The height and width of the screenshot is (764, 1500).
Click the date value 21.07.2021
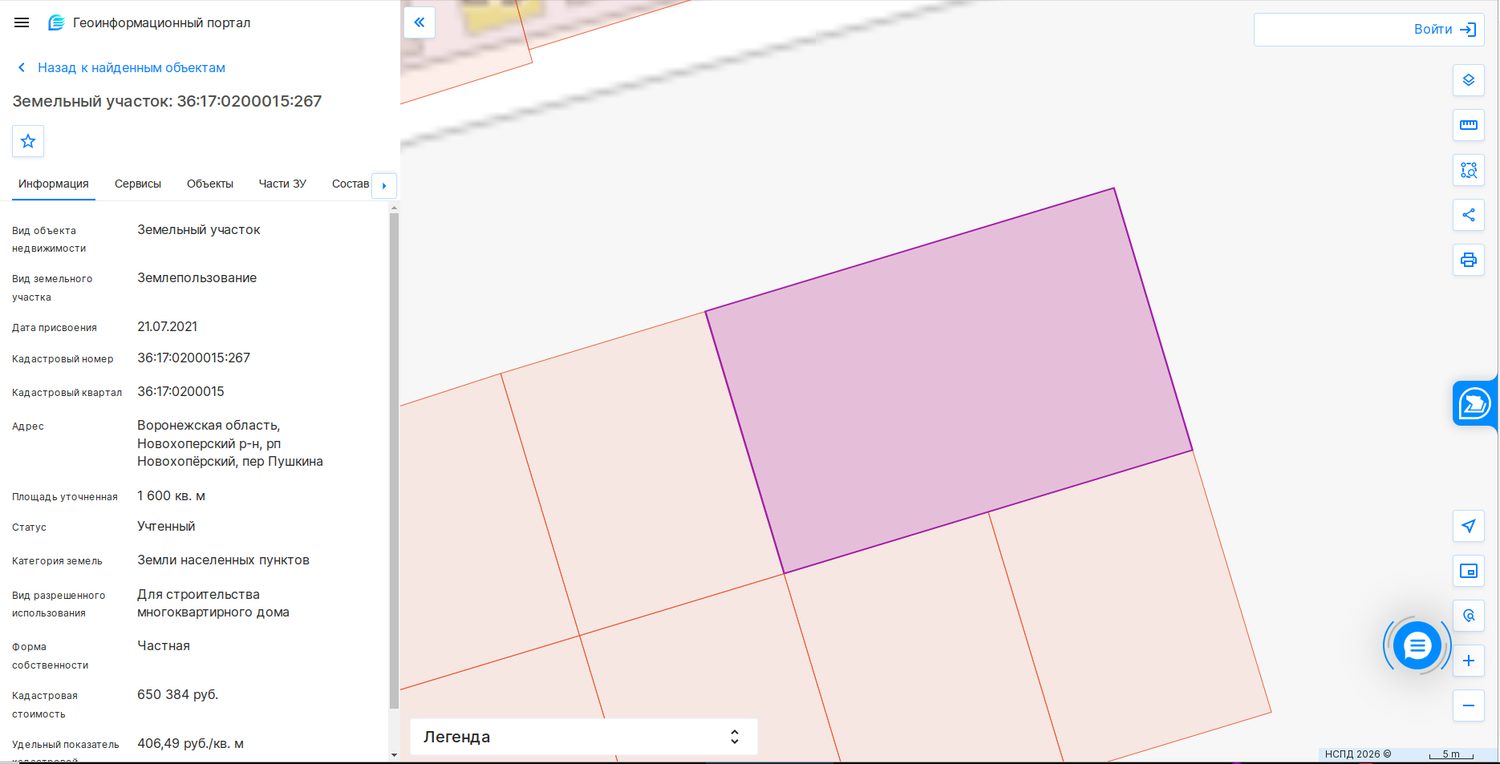(167, 327)
